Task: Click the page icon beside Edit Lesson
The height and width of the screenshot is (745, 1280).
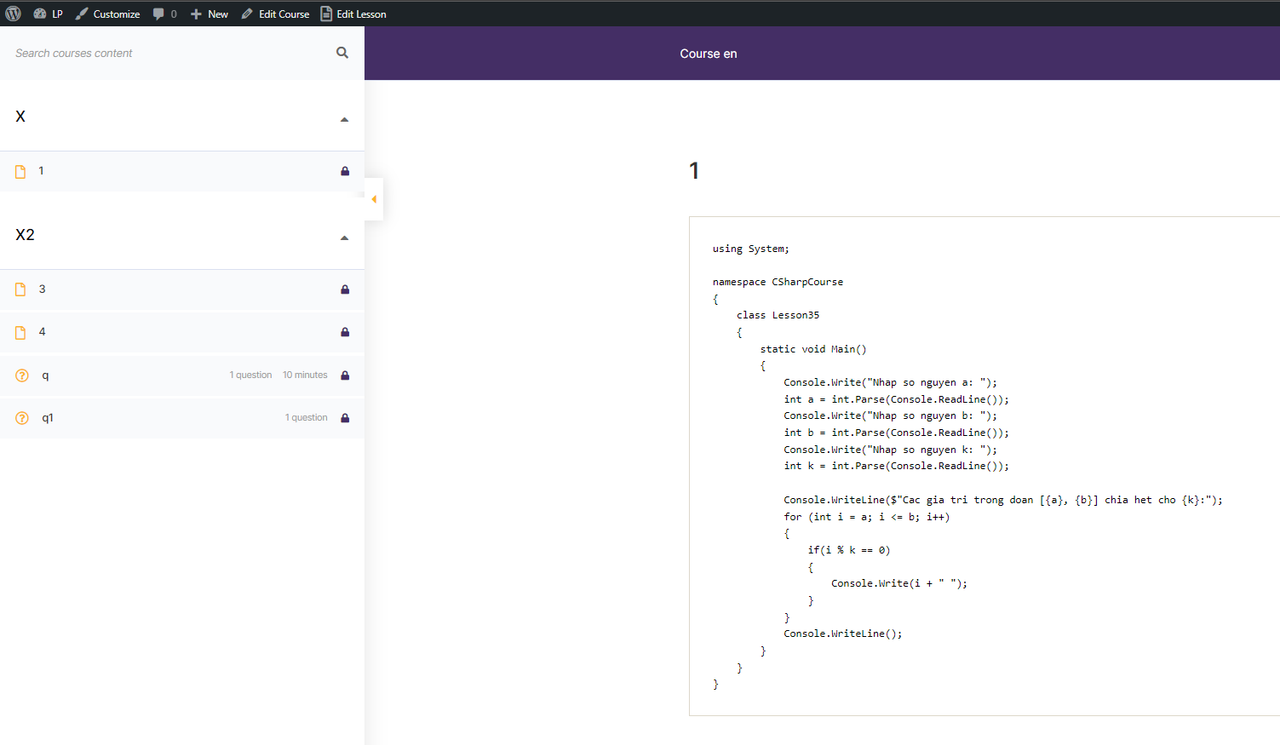Action: pyautogui.click(x=326, y=14)
